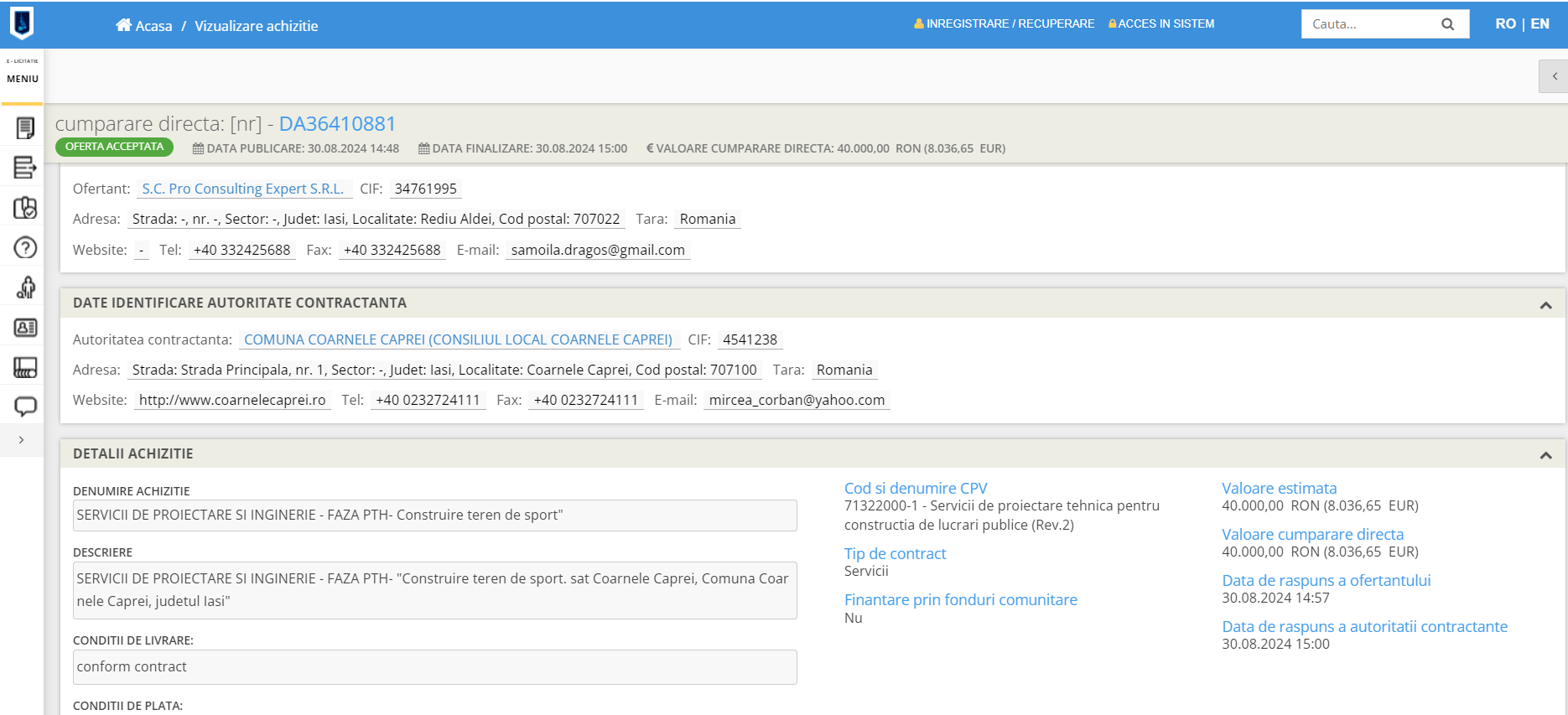This screenshot has height=715, width=1568.
Task: Click the site shield logo
Action: click(x=22, y=23)
